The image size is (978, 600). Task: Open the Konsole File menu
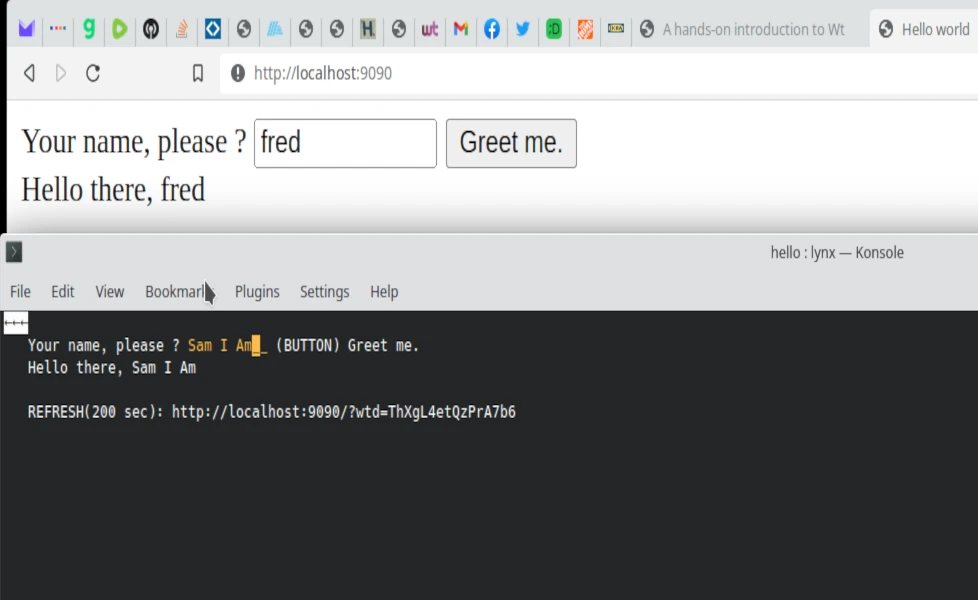20,292
